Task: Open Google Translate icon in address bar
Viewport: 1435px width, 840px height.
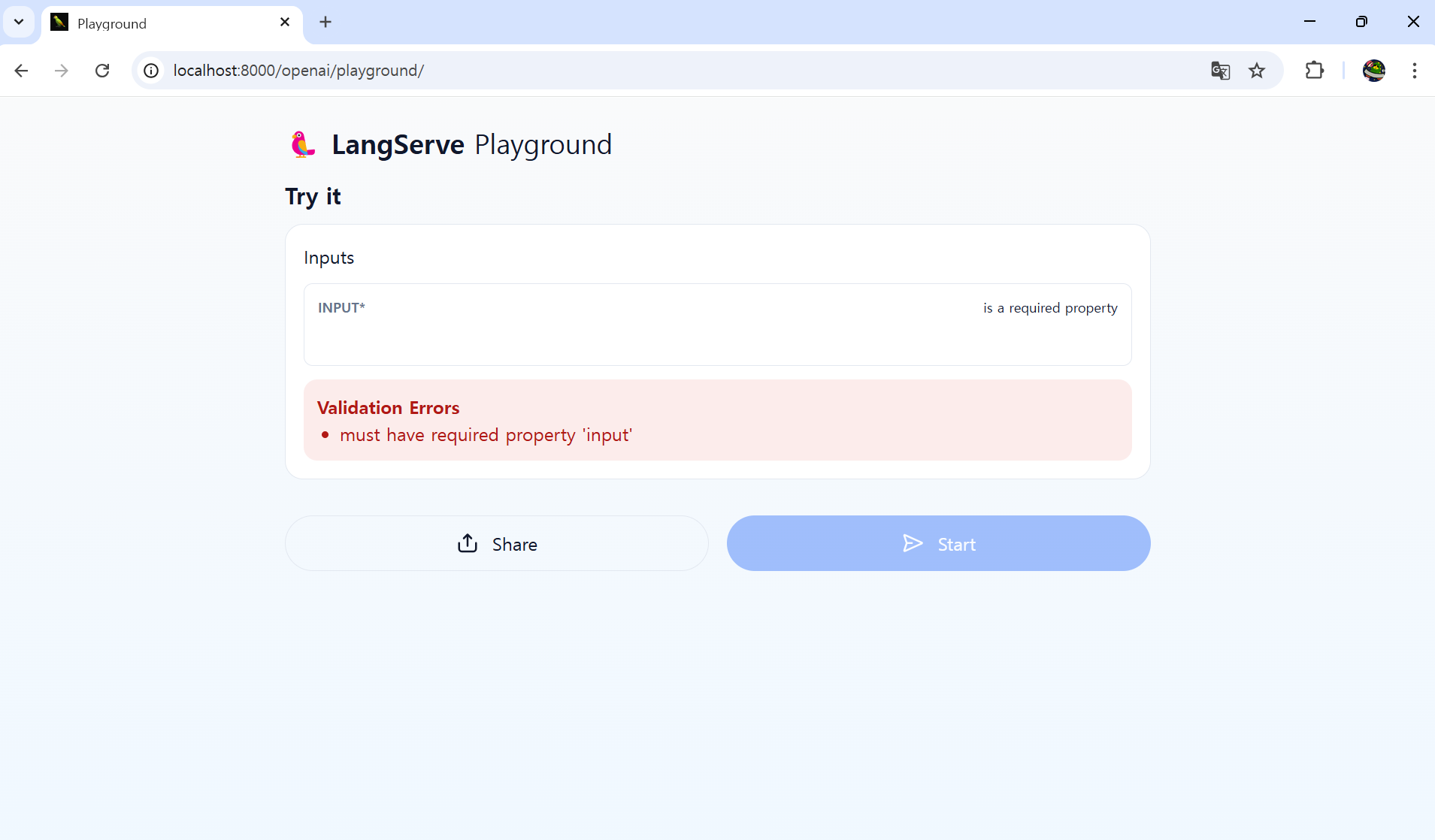Action: point(1220,71)
